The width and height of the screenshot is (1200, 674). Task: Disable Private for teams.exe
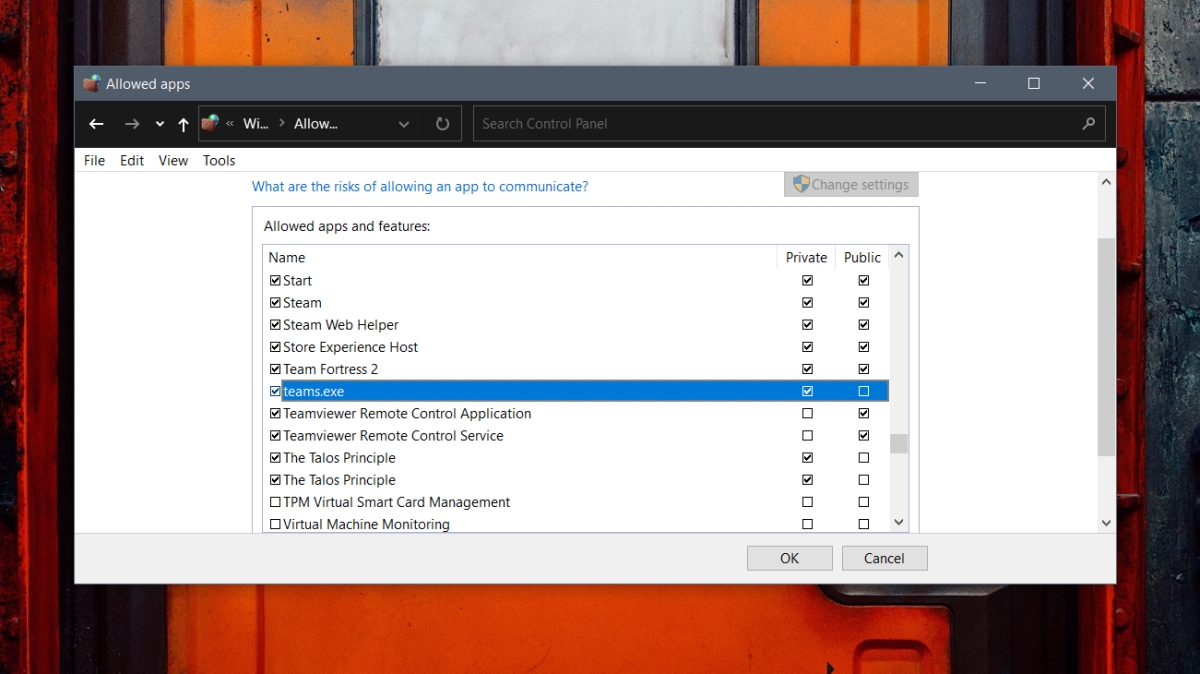click(808, 391)
